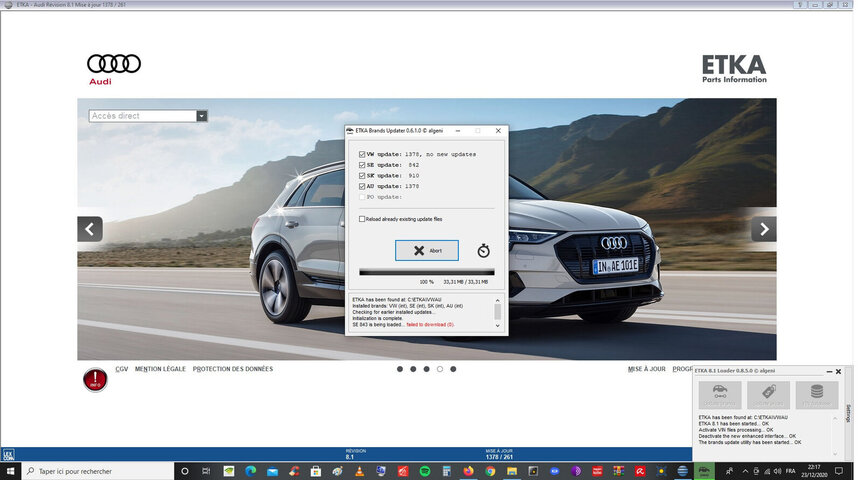Viewport: 862px width, 480px height.
Task: Click the Abort button
Action: [x=427, y=251]
